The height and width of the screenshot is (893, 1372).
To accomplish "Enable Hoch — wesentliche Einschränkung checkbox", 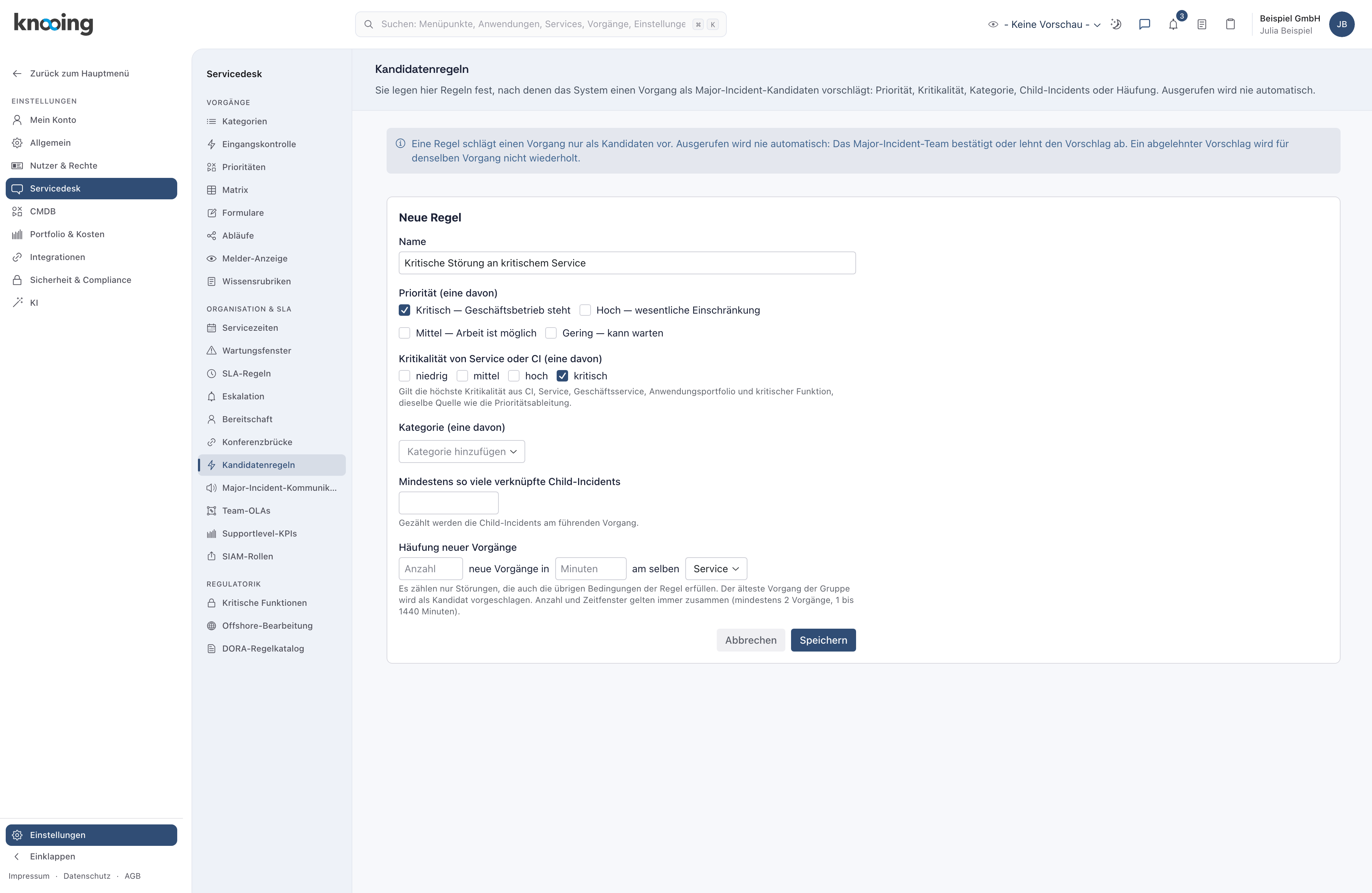I will (x=585, y=310).
